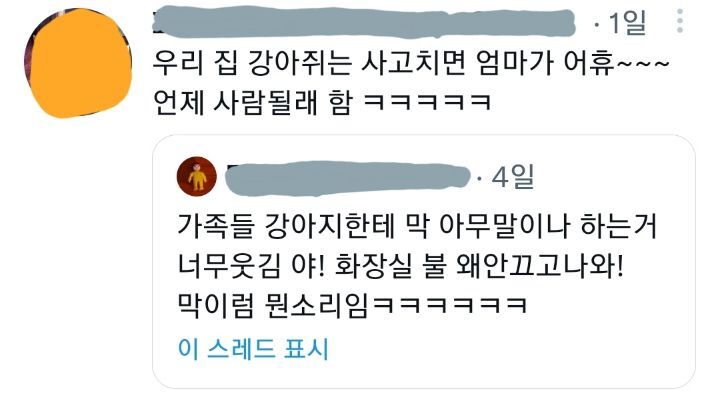This screenshot has width=720, height=409.
Task: Click the 'ㅋㅋㅋㅋㅋㅋ' laughter in quoted tweet
Action: point(450,305)
